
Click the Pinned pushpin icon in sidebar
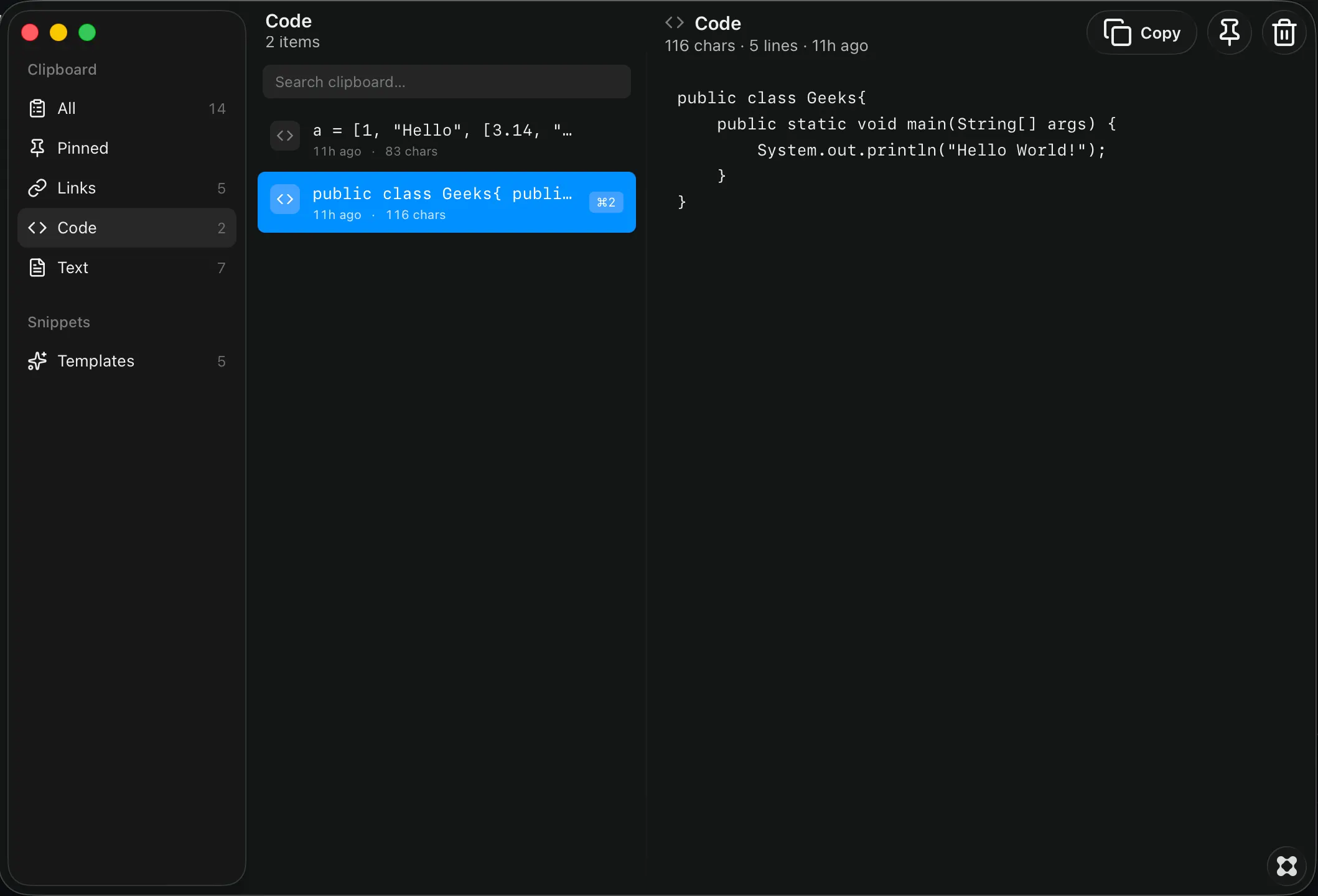click(37, 148)
